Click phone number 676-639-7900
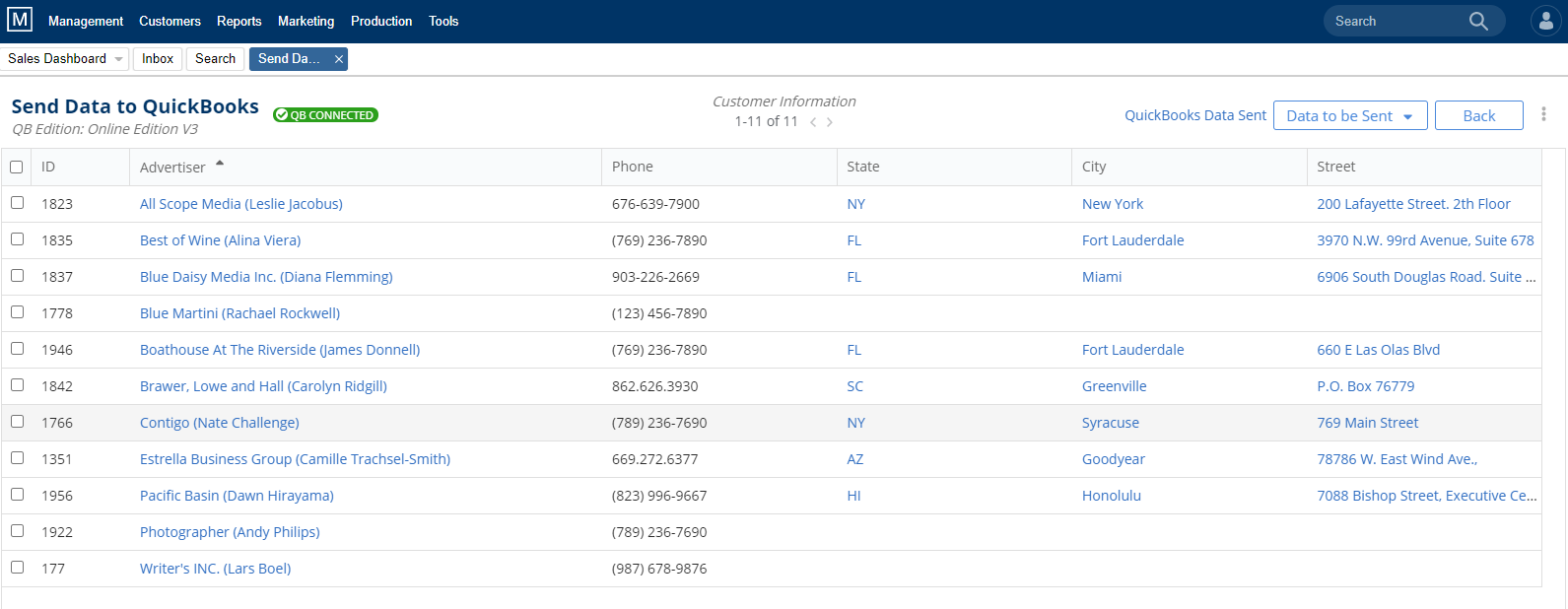1568x609 pixels. pos(655,204)
